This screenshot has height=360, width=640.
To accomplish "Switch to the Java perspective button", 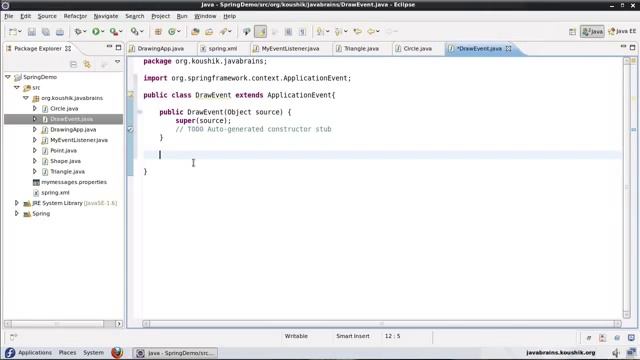I will pos(592,31).
